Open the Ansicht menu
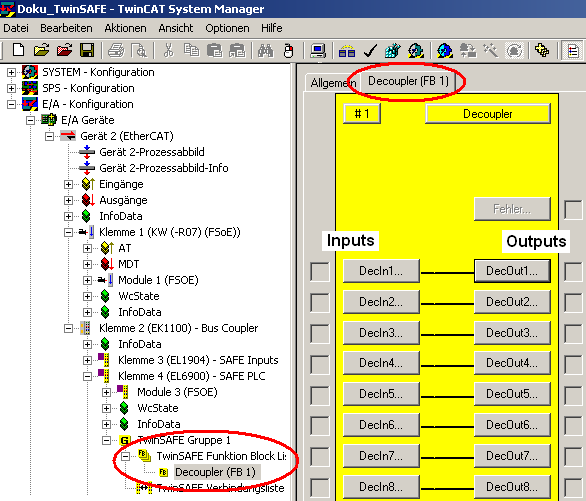Screen dimensions: 586x501 pos(176,28)
